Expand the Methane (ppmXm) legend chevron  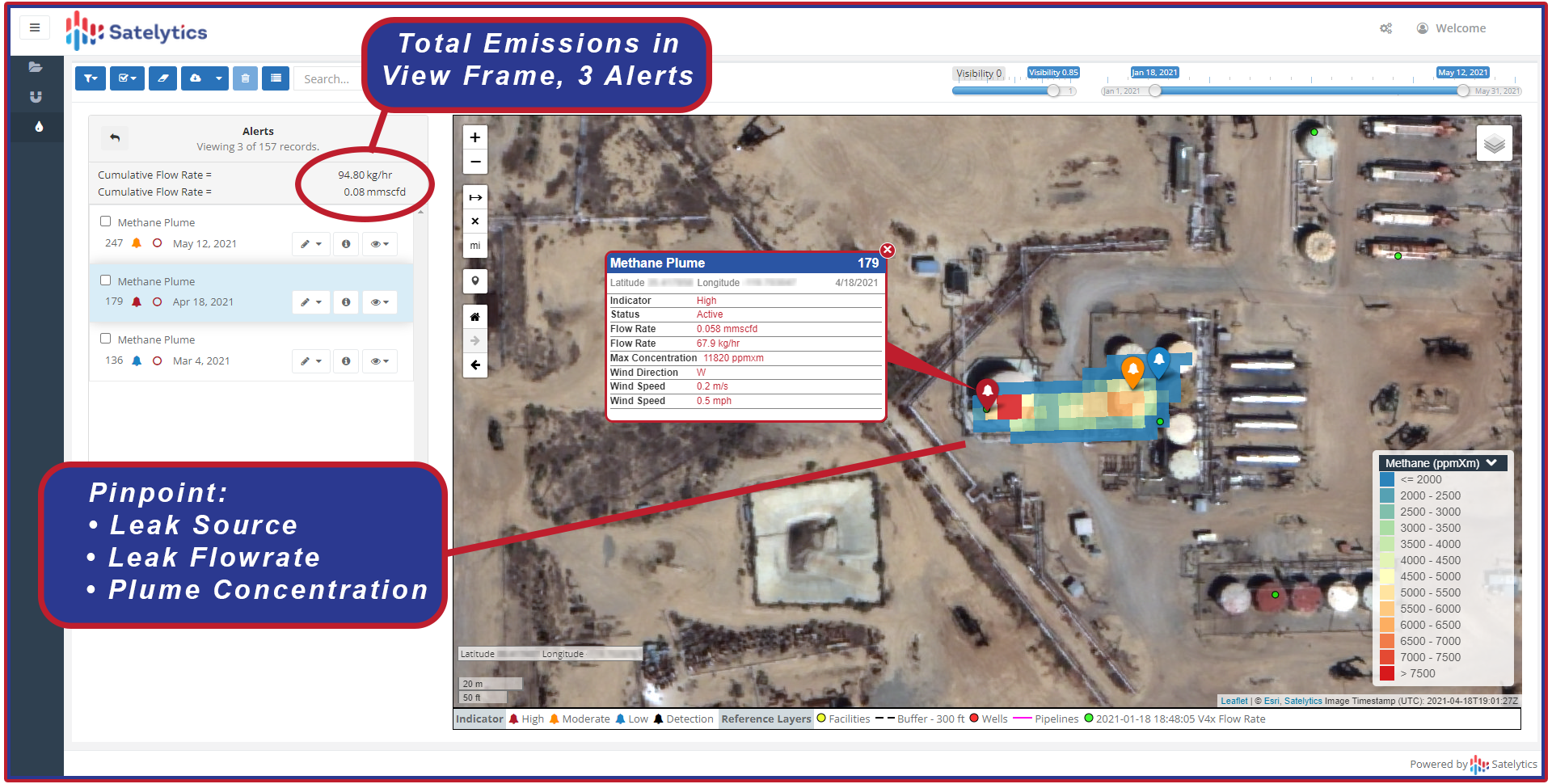(x=1491, y=463)
